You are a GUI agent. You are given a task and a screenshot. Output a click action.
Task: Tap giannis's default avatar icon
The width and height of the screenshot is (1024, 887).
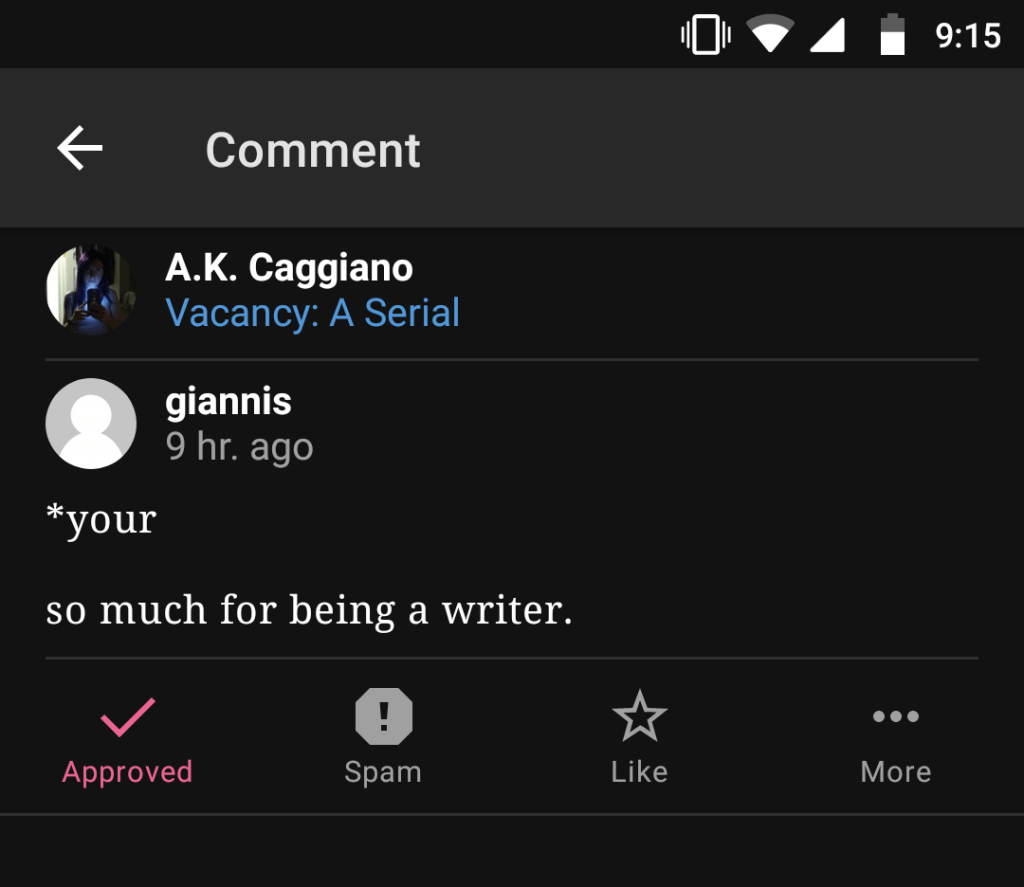click(x=91, y=423)
